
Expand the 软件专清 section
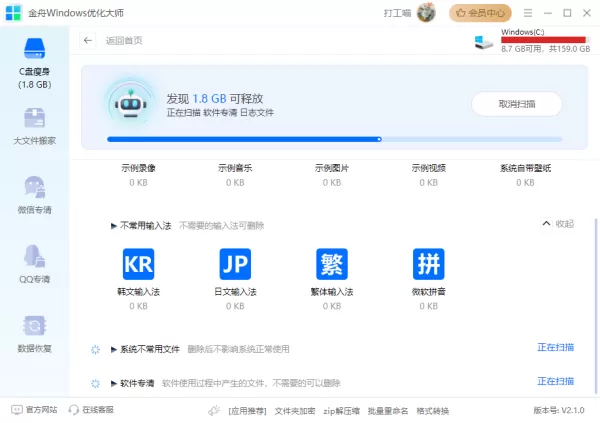[x=114, y=383]
